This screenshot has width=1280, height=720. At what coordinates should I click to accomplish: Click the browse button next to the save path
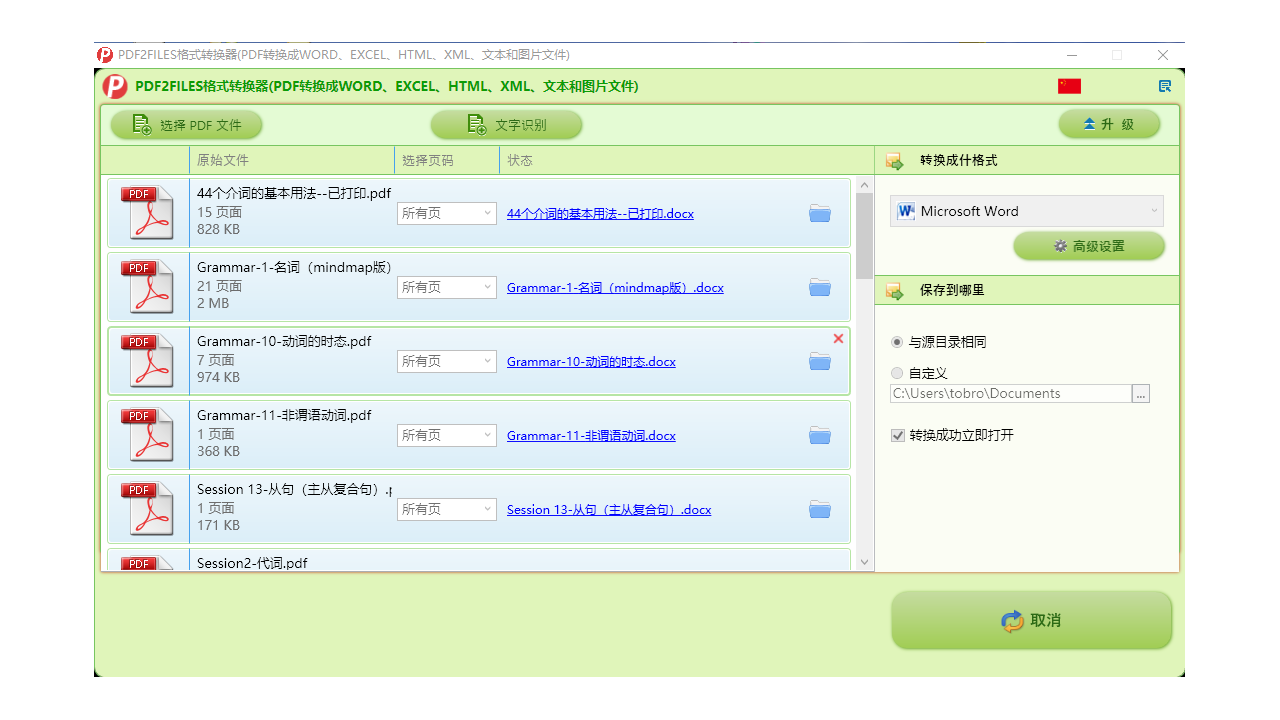pyautogui.click(x=1140, y=393)
